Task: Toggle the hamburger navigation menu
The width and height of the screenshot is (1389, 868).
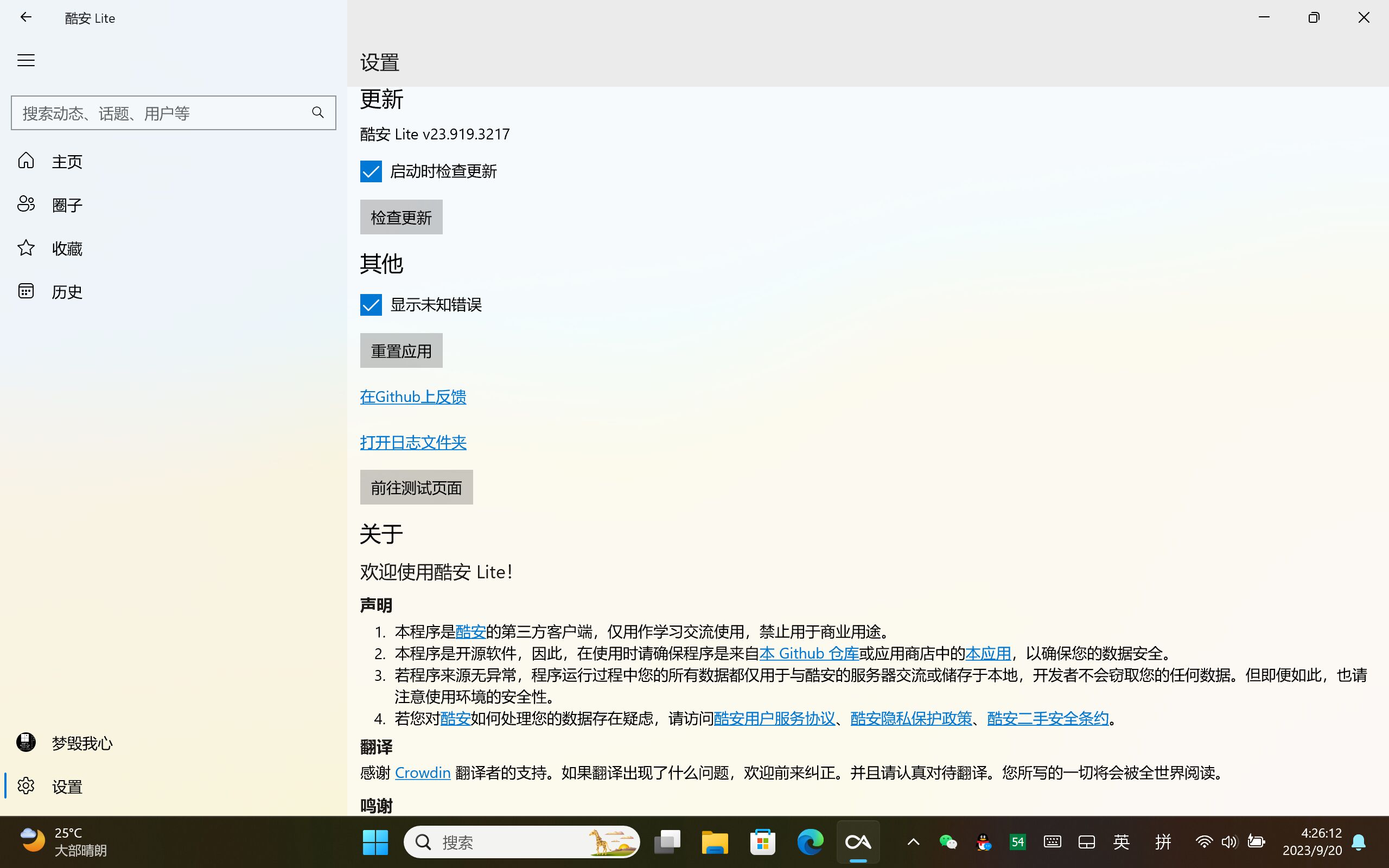Action: [x=26, y=60]
